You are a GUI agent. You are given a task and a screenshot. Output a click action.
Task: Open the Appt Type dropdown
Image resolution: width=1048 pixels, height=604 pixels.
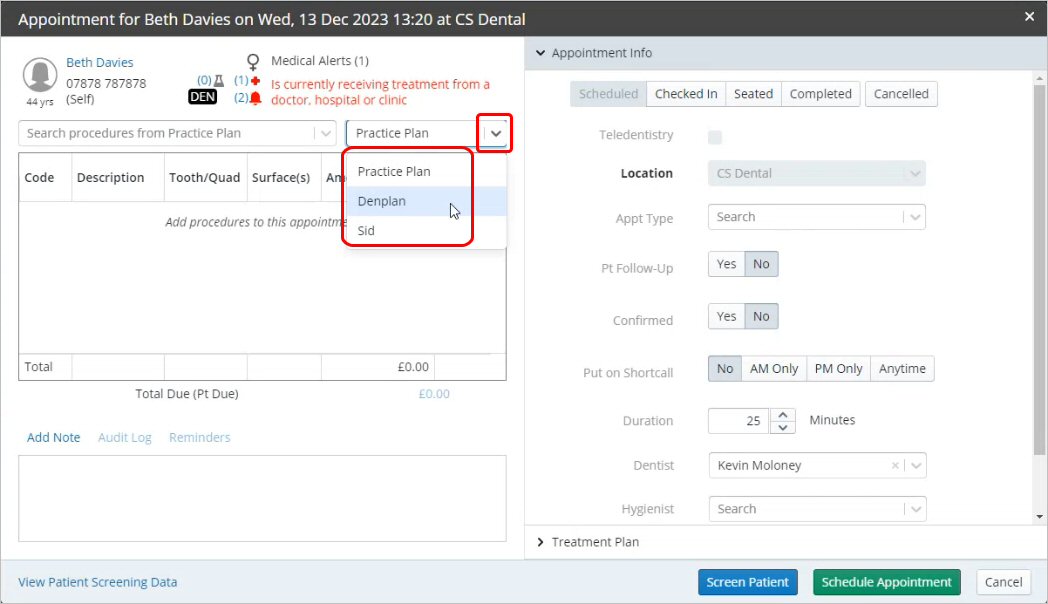tap(817, 217)
